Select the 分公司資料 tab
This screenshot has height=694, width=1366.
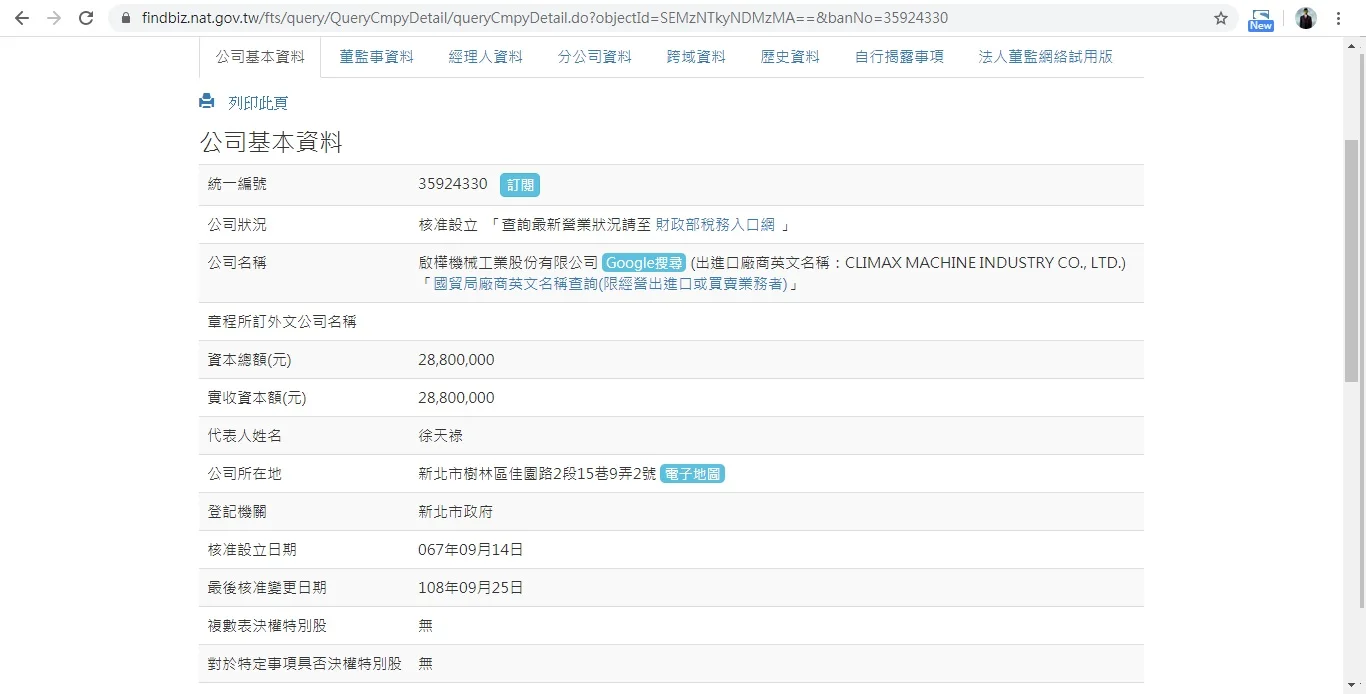(594, 57)
